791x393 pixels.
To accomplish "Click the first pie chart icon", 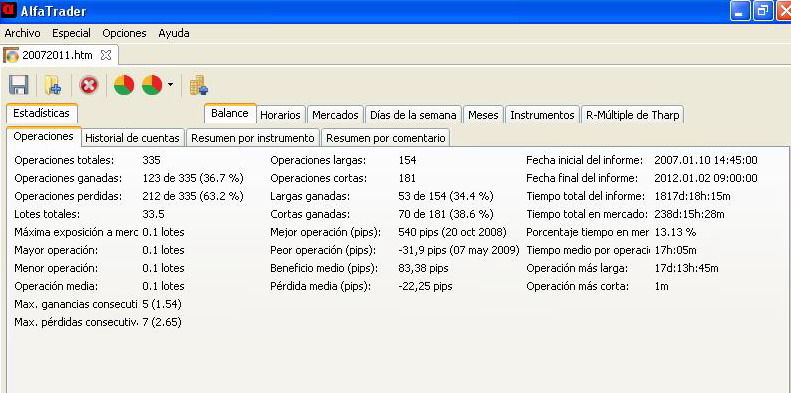I will (124, 85).
